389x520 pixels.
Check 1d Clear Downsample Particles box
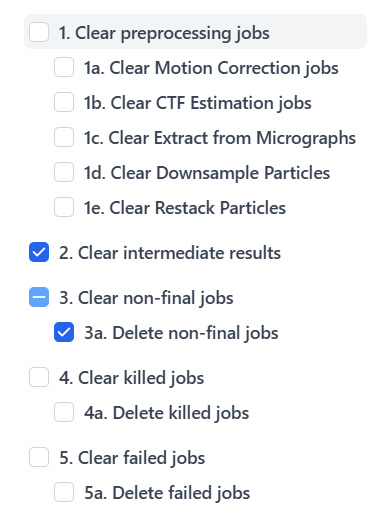64,172
